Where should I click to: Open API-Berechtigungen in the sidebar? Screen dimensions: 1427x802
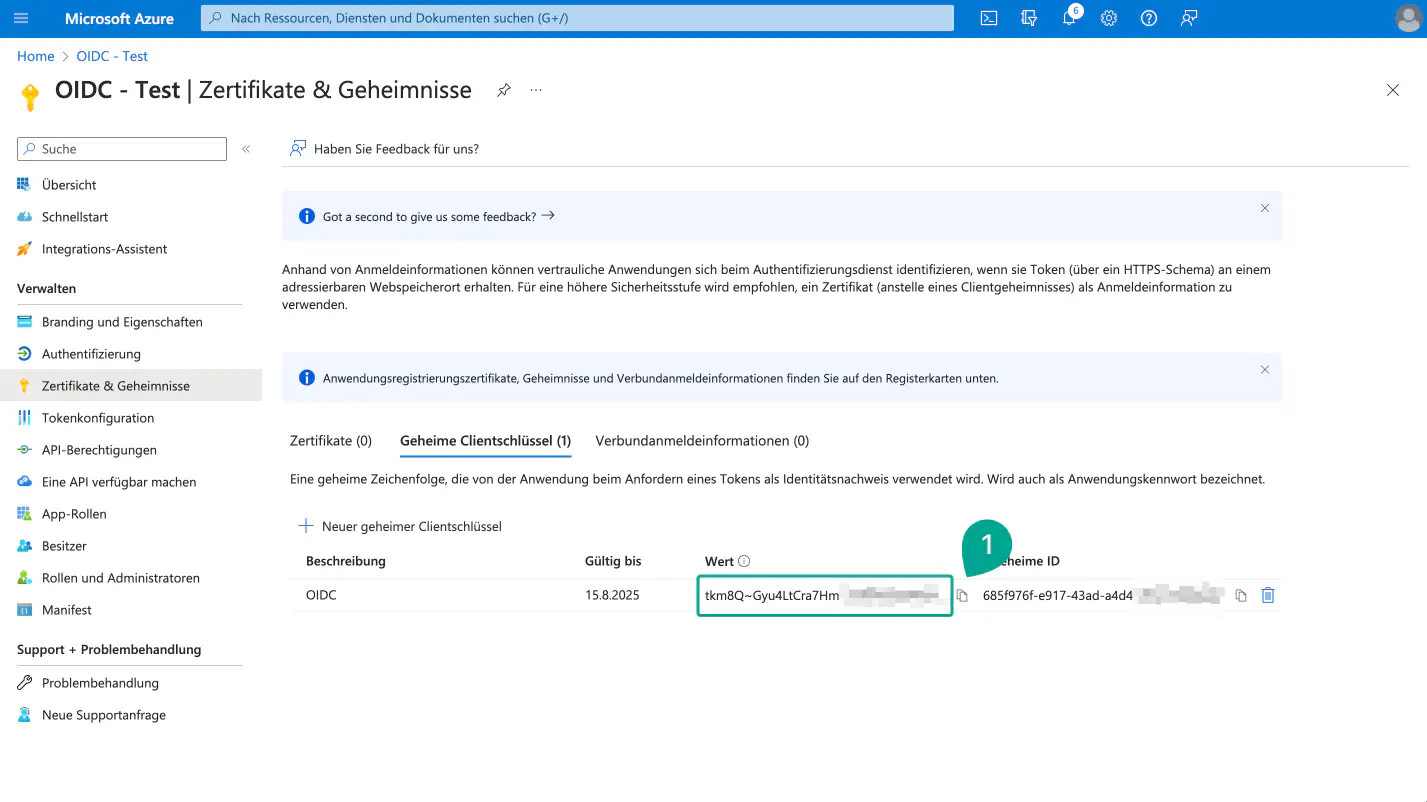pyautogui.click(x=99, y=450)
